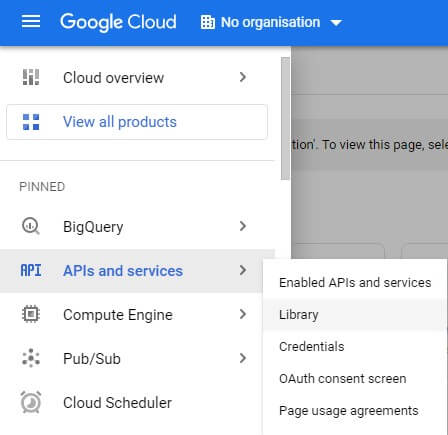Viewport: 448px width, 435px height.
Task: Click the No organisation label
Action: pos(270,22)
